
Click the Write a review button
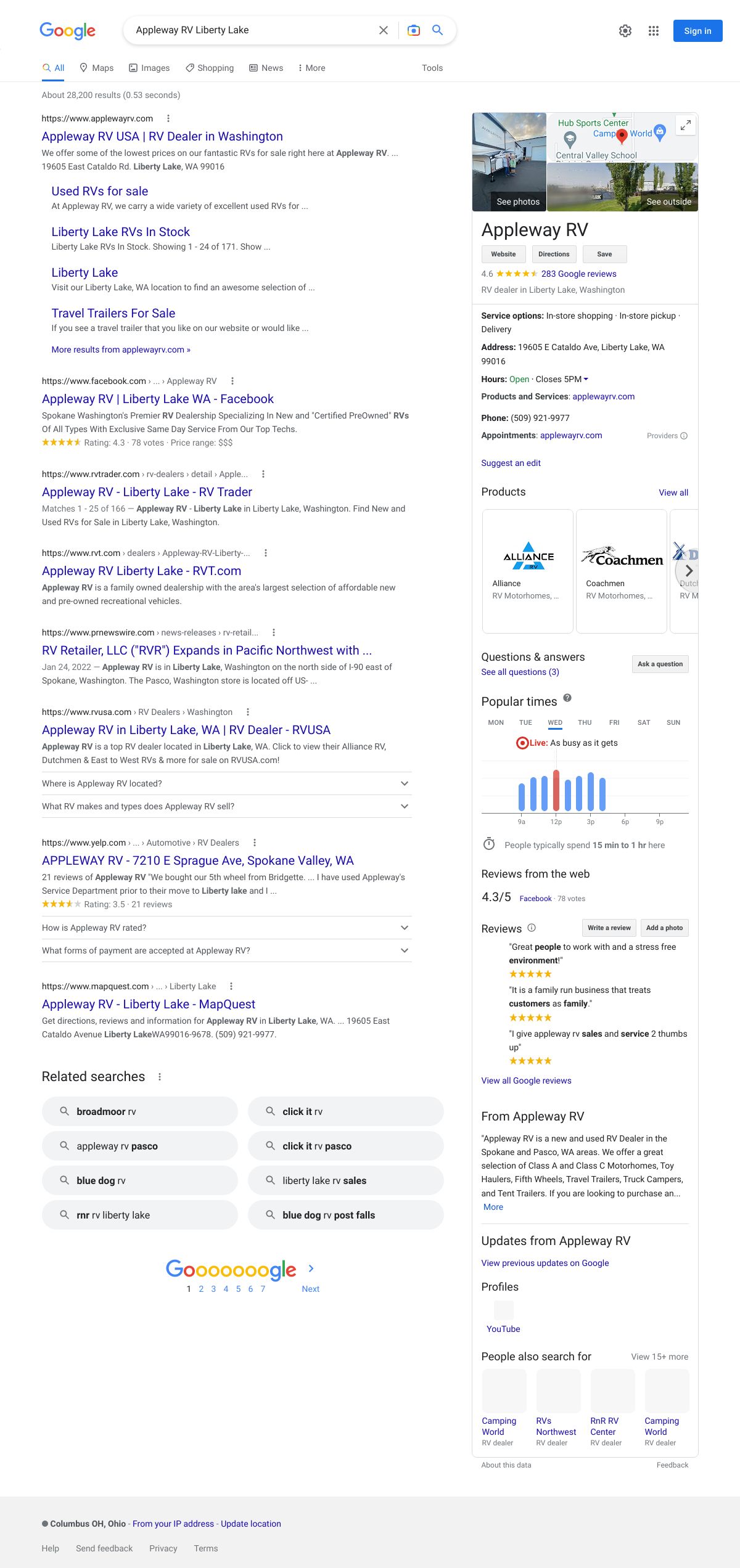(x=609, y=928)
